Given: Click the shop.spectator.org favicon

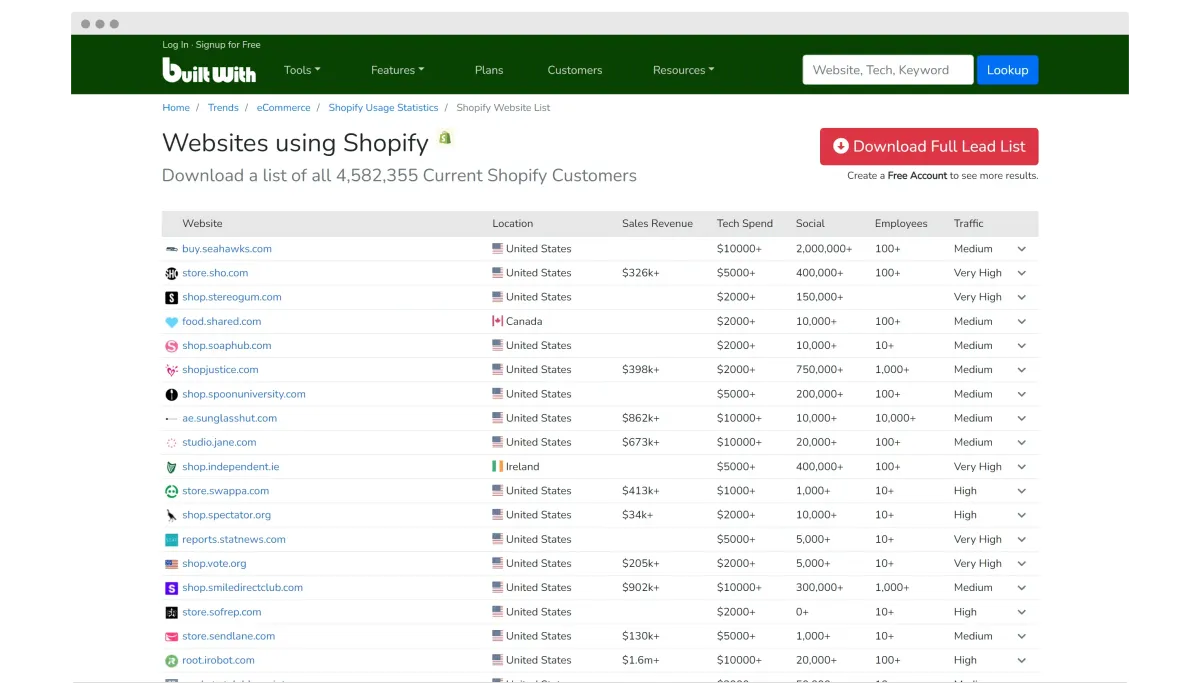Looking at the screenshot, I should point(171,515).
